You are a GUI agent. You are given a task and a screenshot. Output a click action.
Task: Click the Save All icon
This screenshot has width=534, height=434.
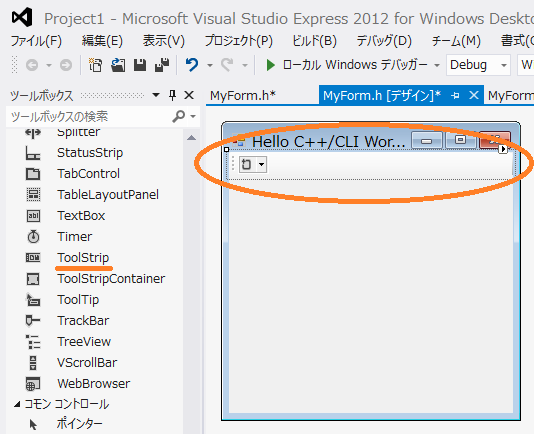click(x=162, y=65)
